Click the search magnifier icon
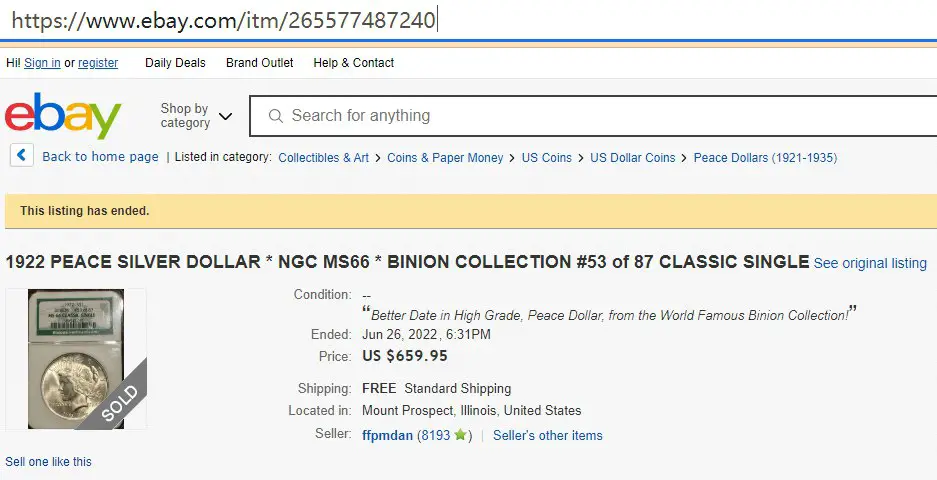 pos(275,116)
